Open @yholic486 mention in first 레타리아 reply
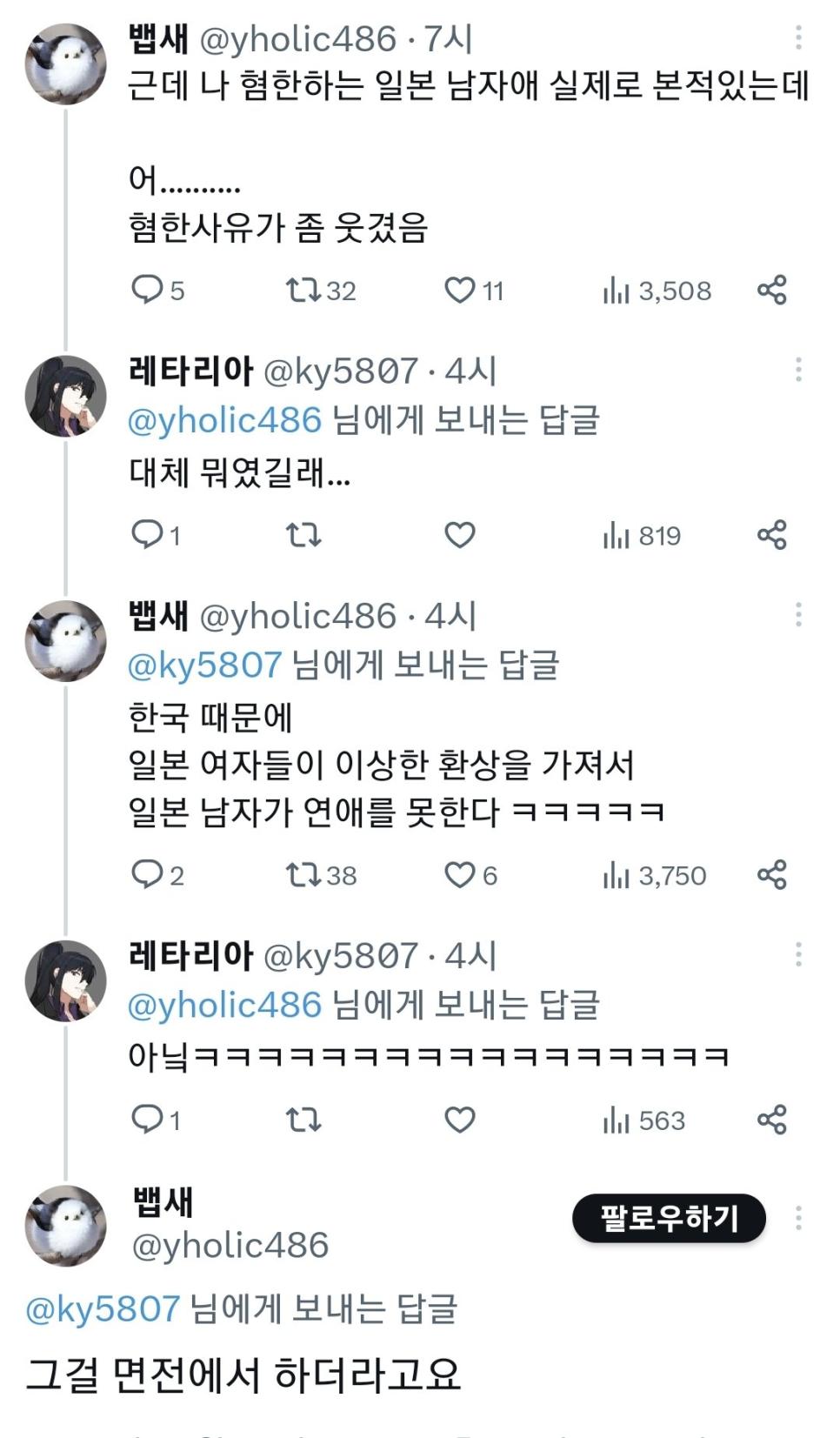This screenshot has height=1438, width=840. (x=224, y=420)
